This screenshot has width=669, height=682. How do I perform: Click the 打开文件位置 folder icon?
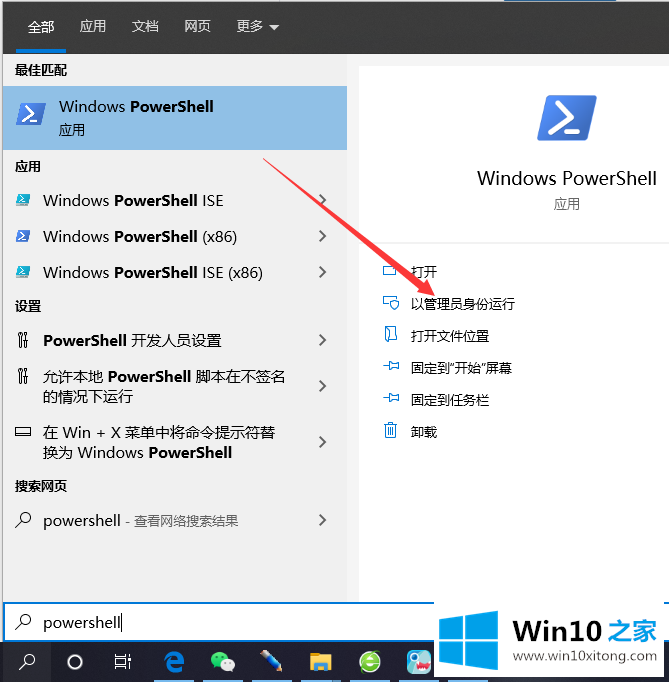(391, 334)
